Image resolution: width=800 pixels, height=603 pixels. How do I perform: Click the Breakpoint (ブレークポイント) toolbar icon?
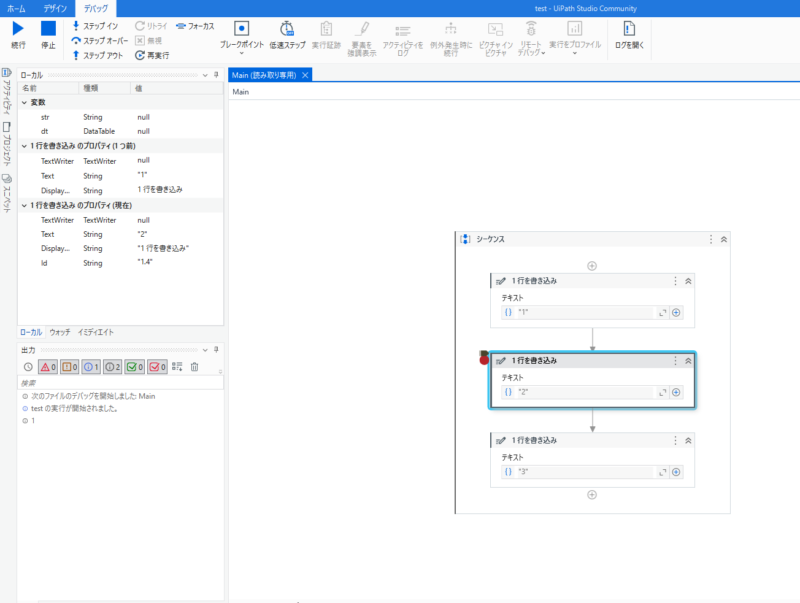[x=241, y=31]
